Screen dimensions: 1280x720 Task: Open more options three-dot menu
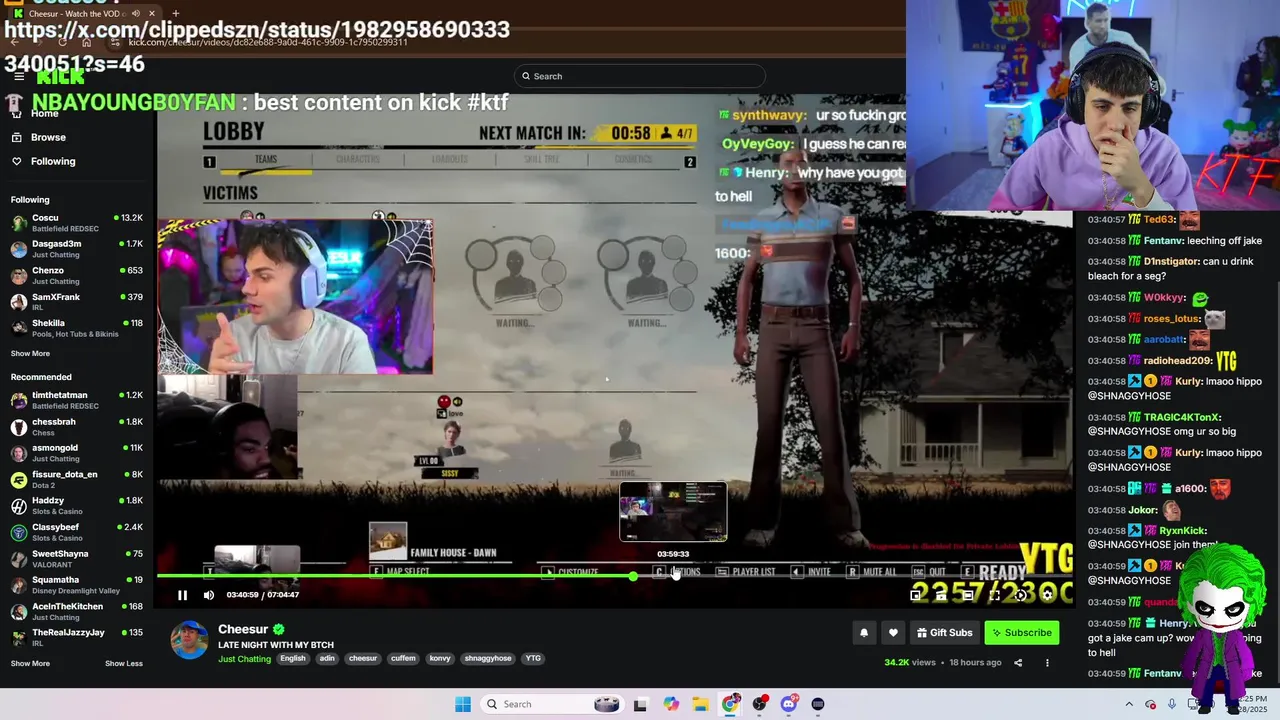pos(1047,662)
